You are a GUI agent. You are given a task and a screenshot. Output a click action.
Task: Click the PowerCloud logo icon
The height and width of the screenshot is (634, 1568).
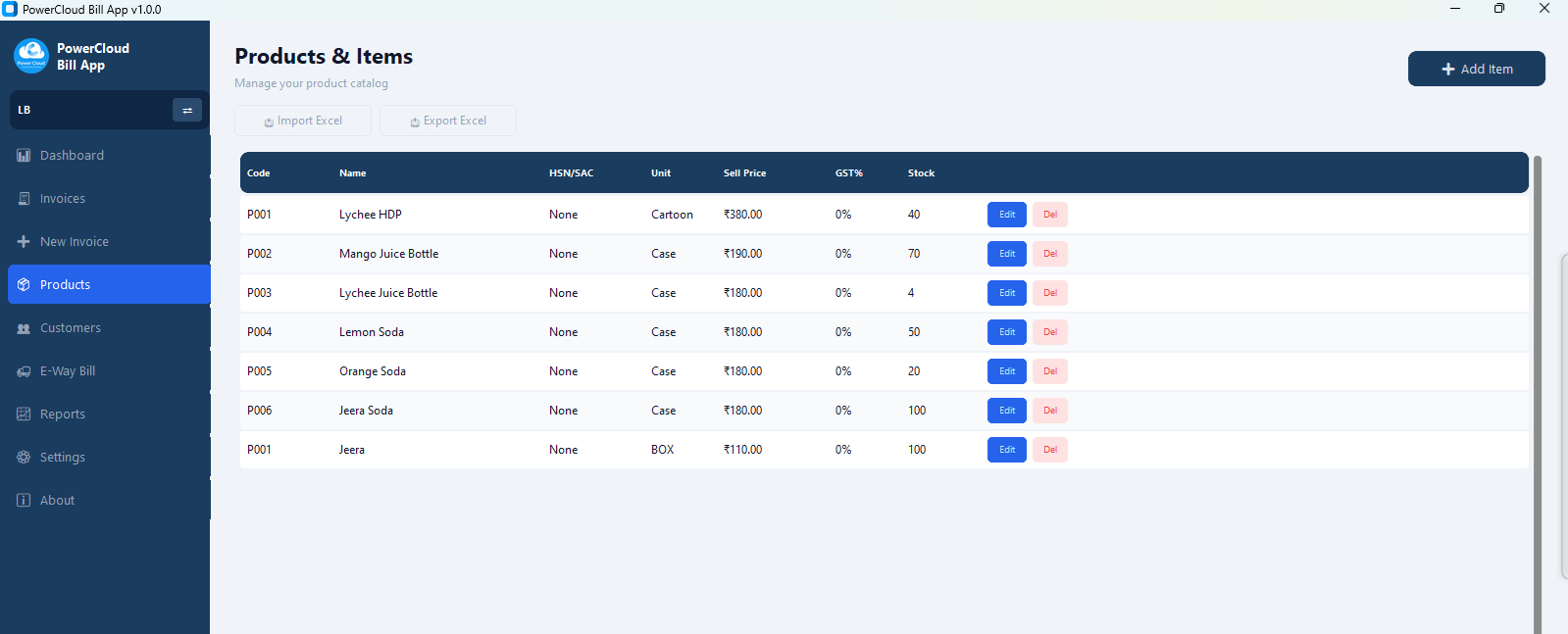click(31, 56)
